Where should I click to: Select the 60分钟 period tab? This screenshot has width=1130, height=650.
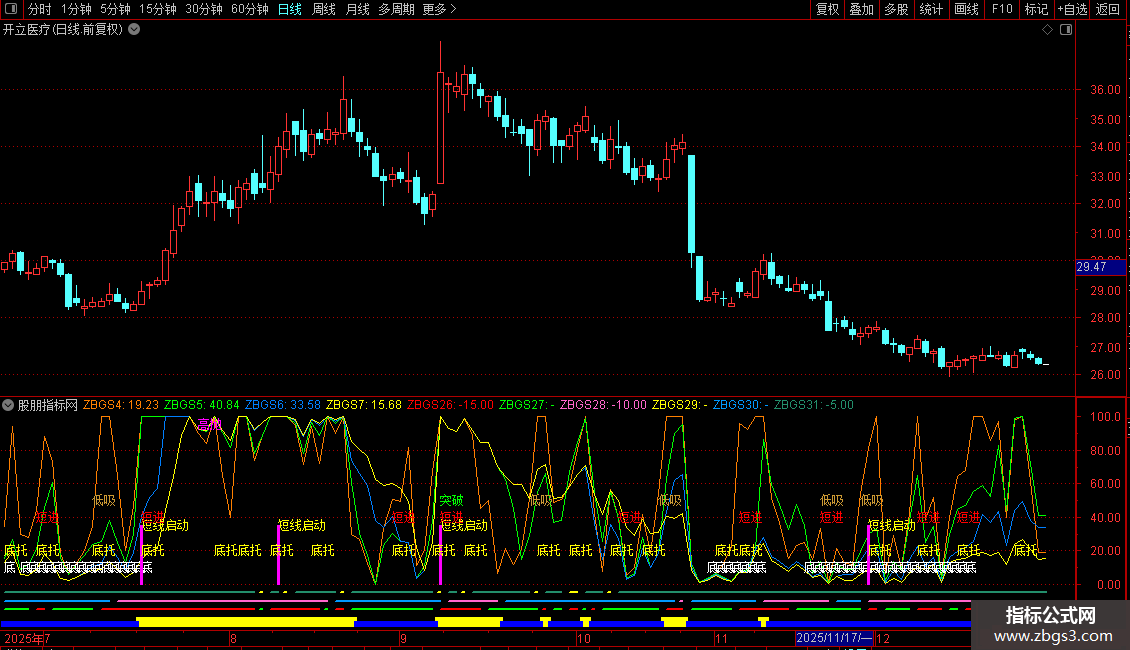(250, 9)
